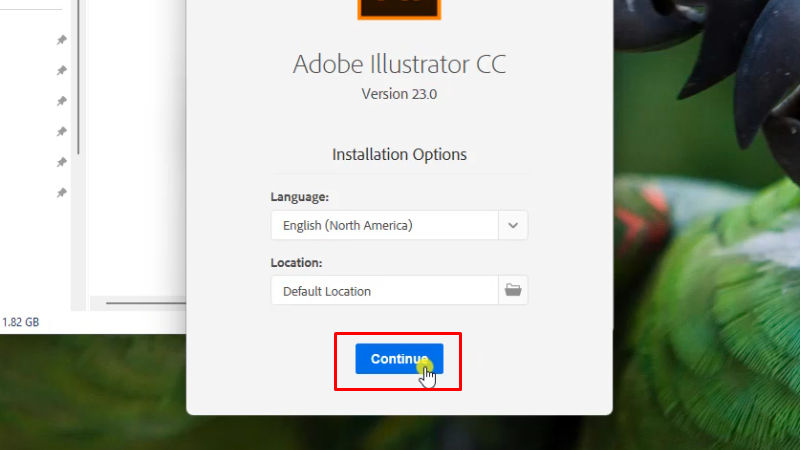Click the bottommost pin icon in the sidebar

coord(61,193)
